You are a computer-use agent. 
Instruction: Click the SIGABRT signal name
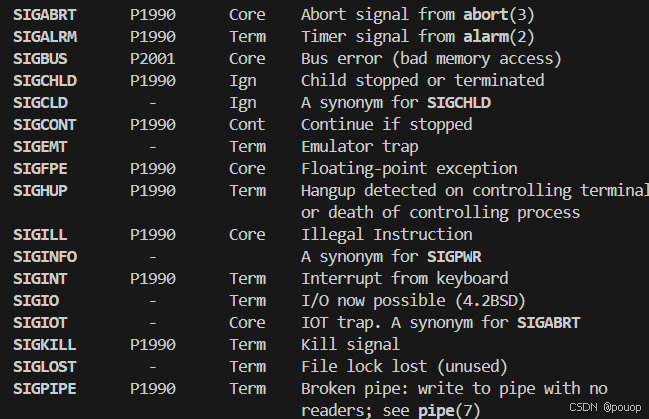45,15
